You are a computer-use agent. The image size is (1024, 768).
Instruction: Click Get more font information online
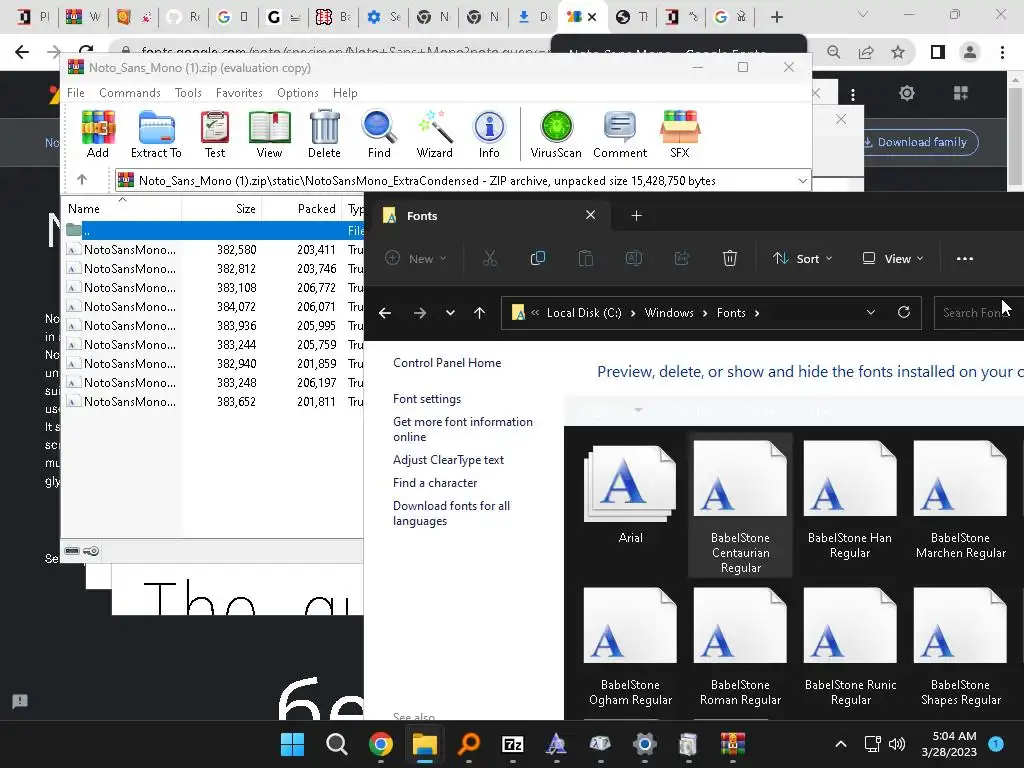(x=462, y=429)
